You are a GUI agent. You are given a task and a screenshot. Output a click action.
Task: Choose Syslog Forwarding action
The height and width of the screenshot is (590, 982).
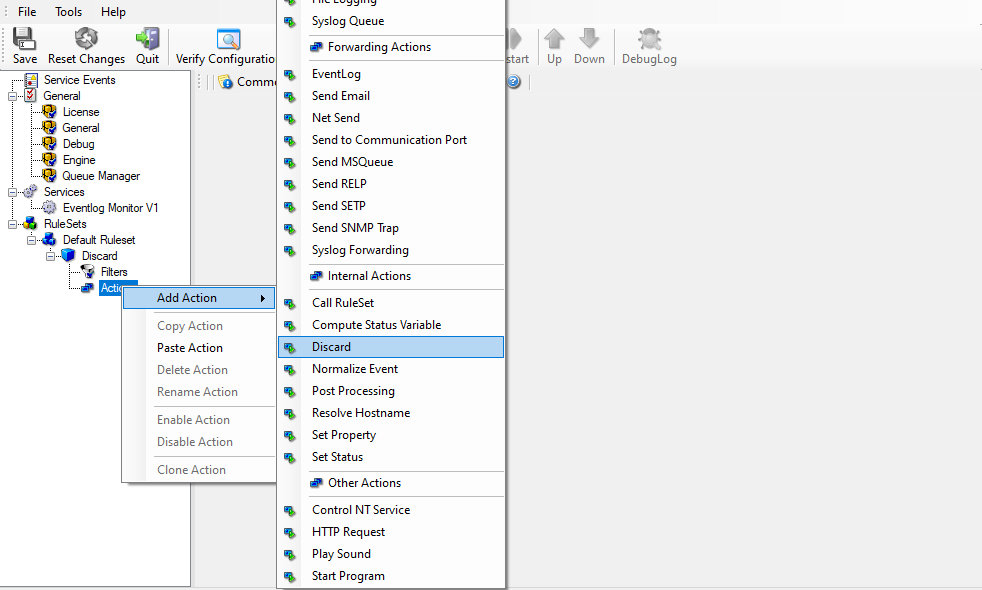360,250
